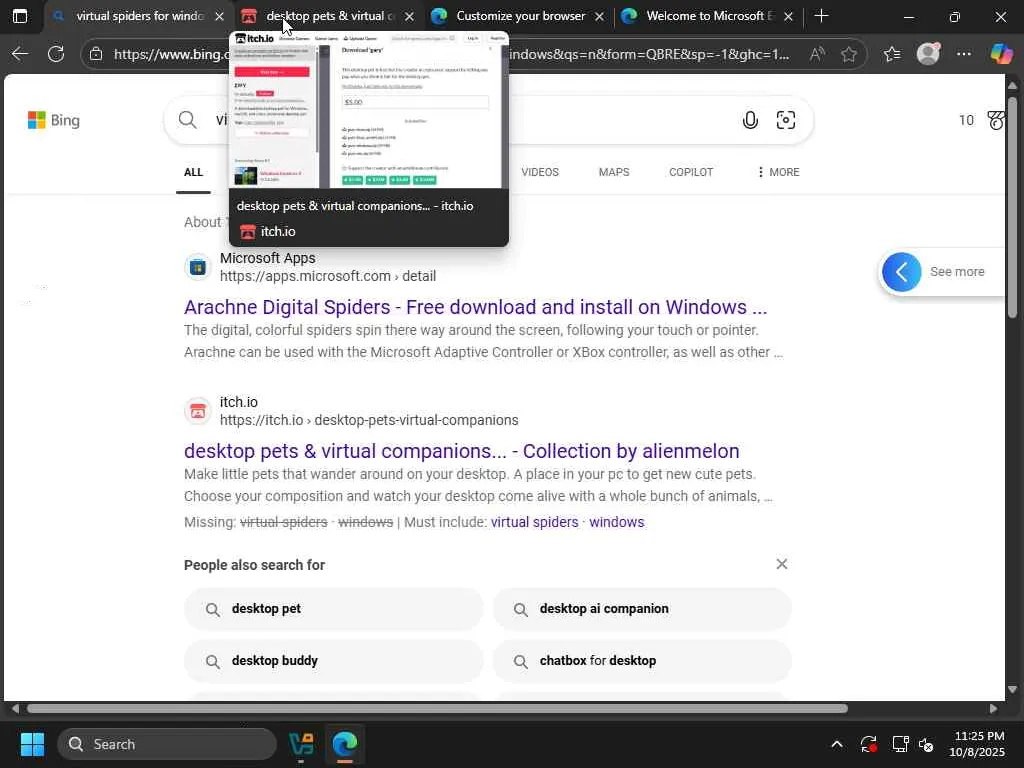This screenshot has height=768, width=1024.
Task: Open the network status tray icon
Action: 900,744
